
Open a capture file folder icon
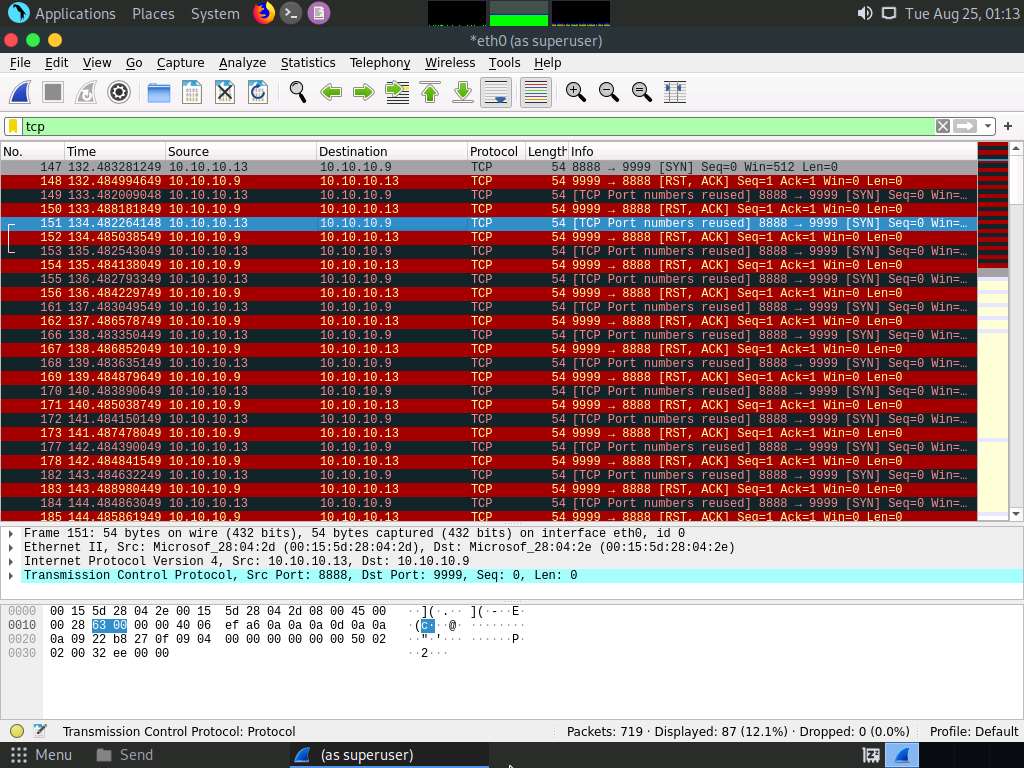tap(159, 92)
